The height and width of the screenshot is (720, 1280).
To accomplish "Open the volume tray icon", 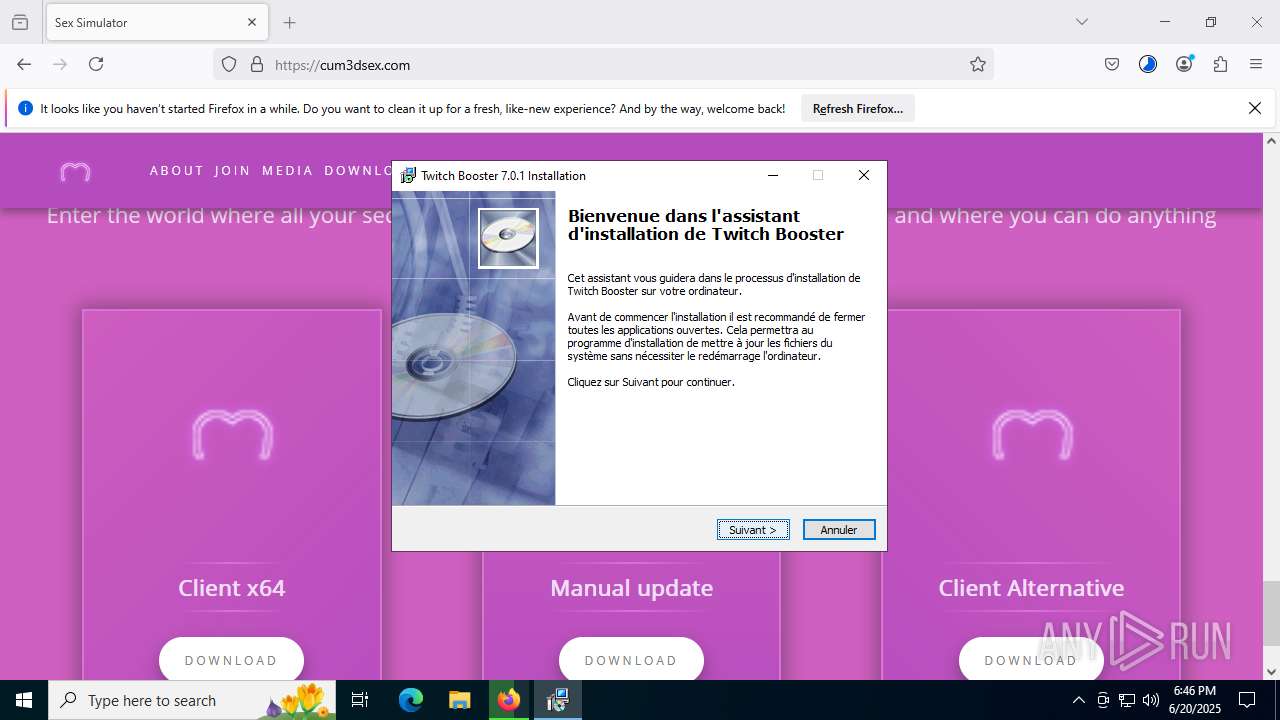I will pyautogui.click(x=1151, y=700).
